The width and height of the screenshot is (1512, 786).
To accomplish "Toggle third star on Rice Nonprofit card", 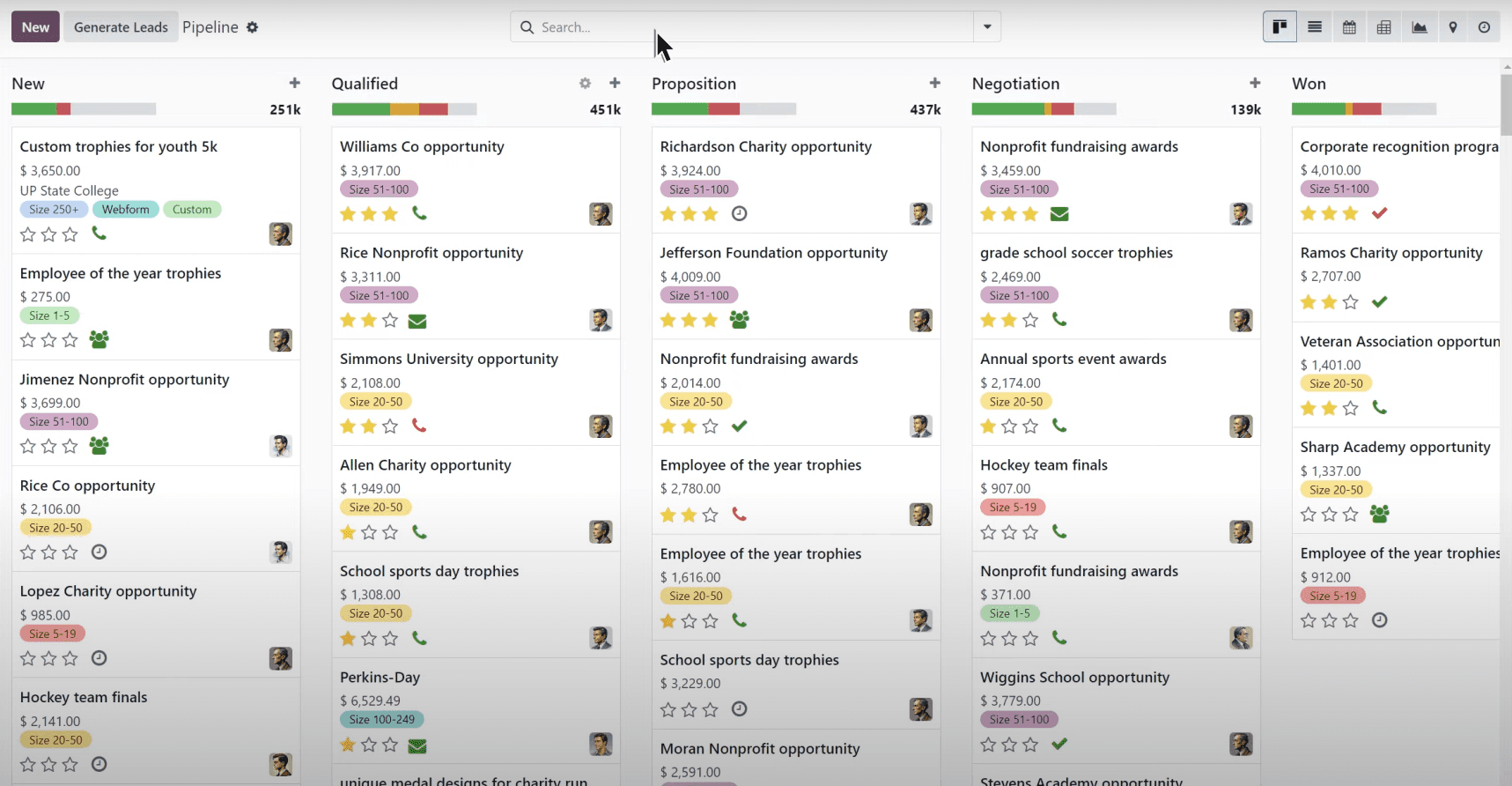I will (x=390, y=320).
